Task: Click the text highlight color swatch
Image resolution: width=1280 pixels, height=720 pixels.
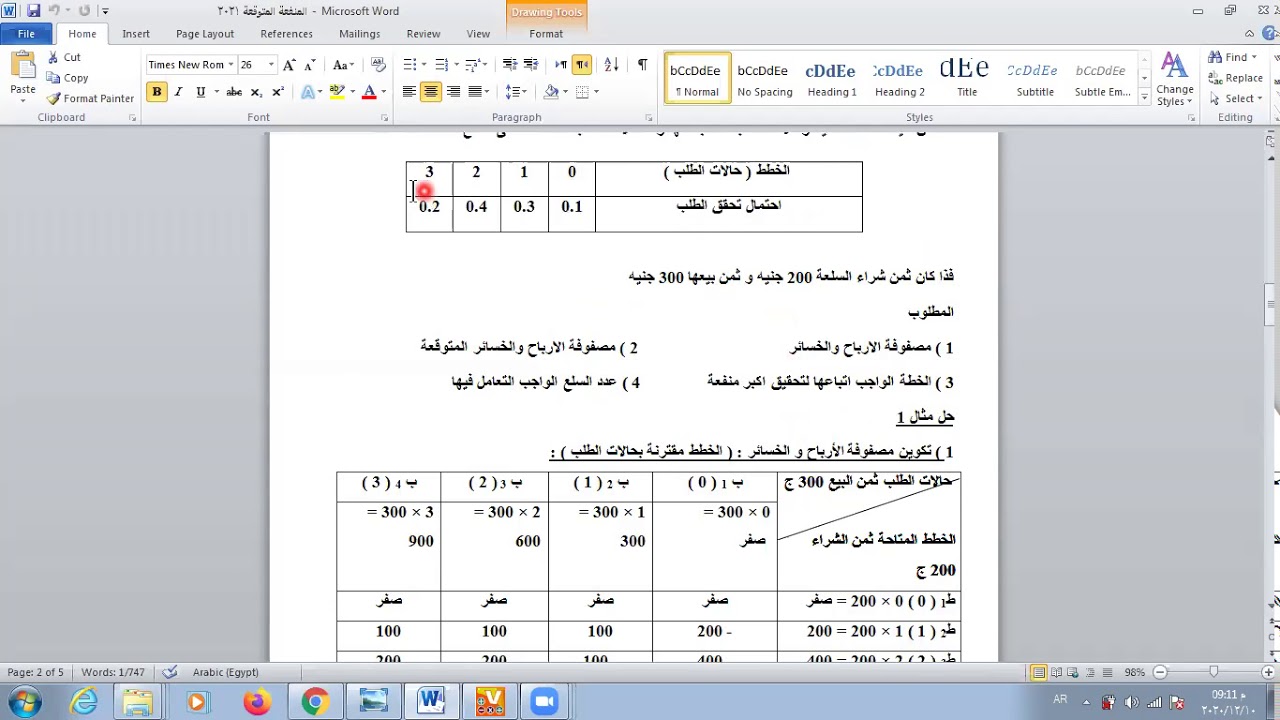Action: click(x=338, y=92)
